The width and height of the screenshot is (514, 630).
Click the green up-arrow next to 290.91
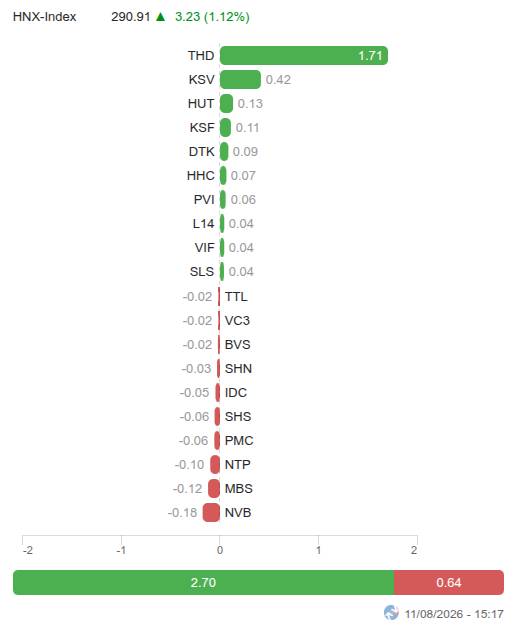[x=160, y=16]
